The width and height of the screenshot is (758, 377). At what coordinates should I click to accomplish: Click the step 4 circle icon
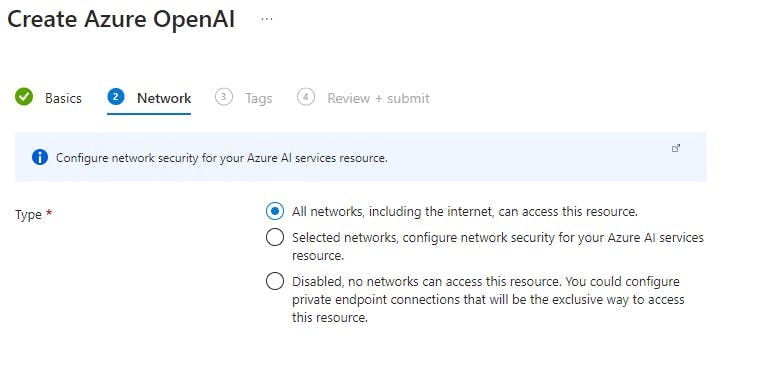pos(306,97)
